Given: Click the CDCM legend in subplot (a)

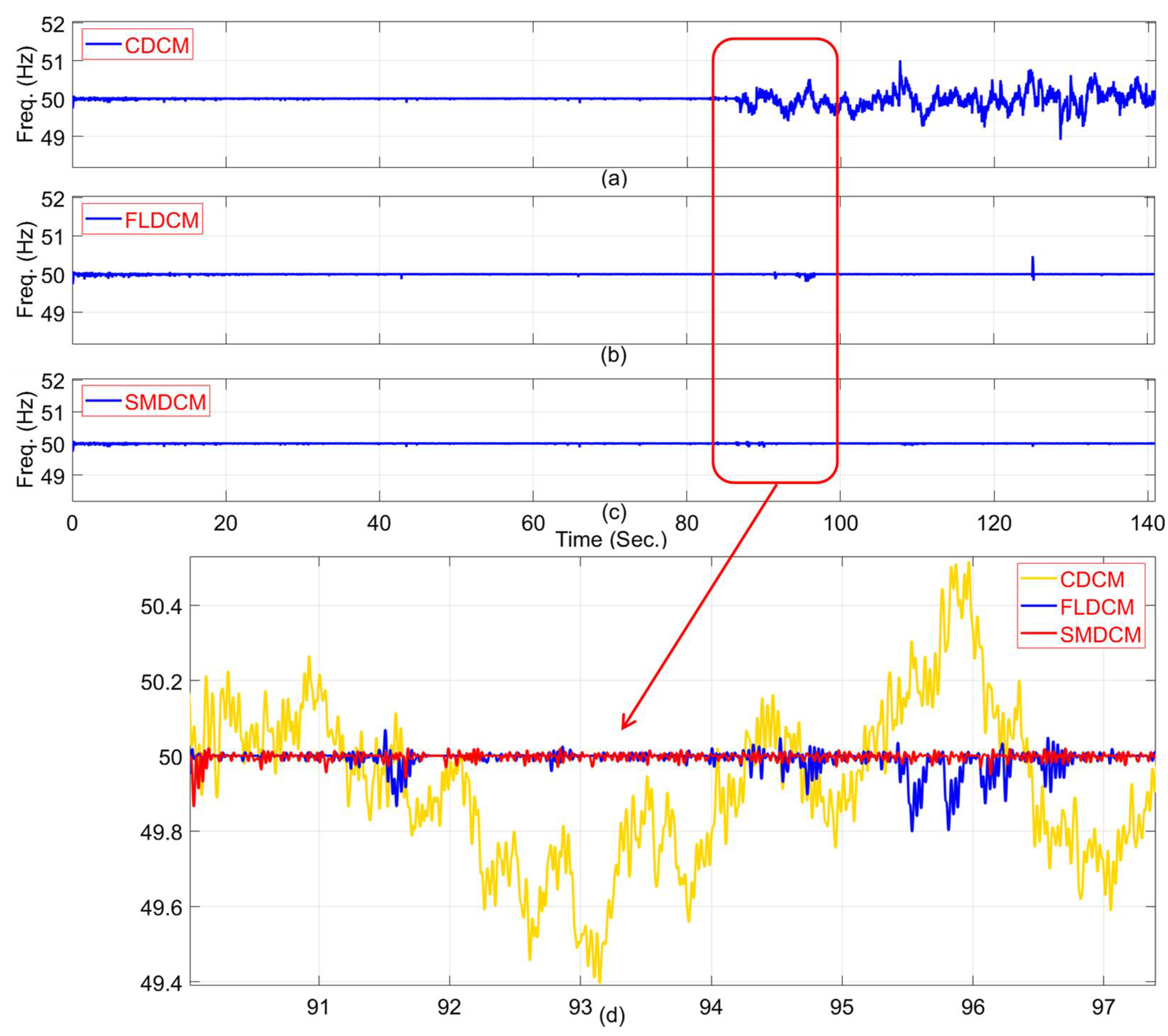Looking at the screenshot, I should click(137, 45).
